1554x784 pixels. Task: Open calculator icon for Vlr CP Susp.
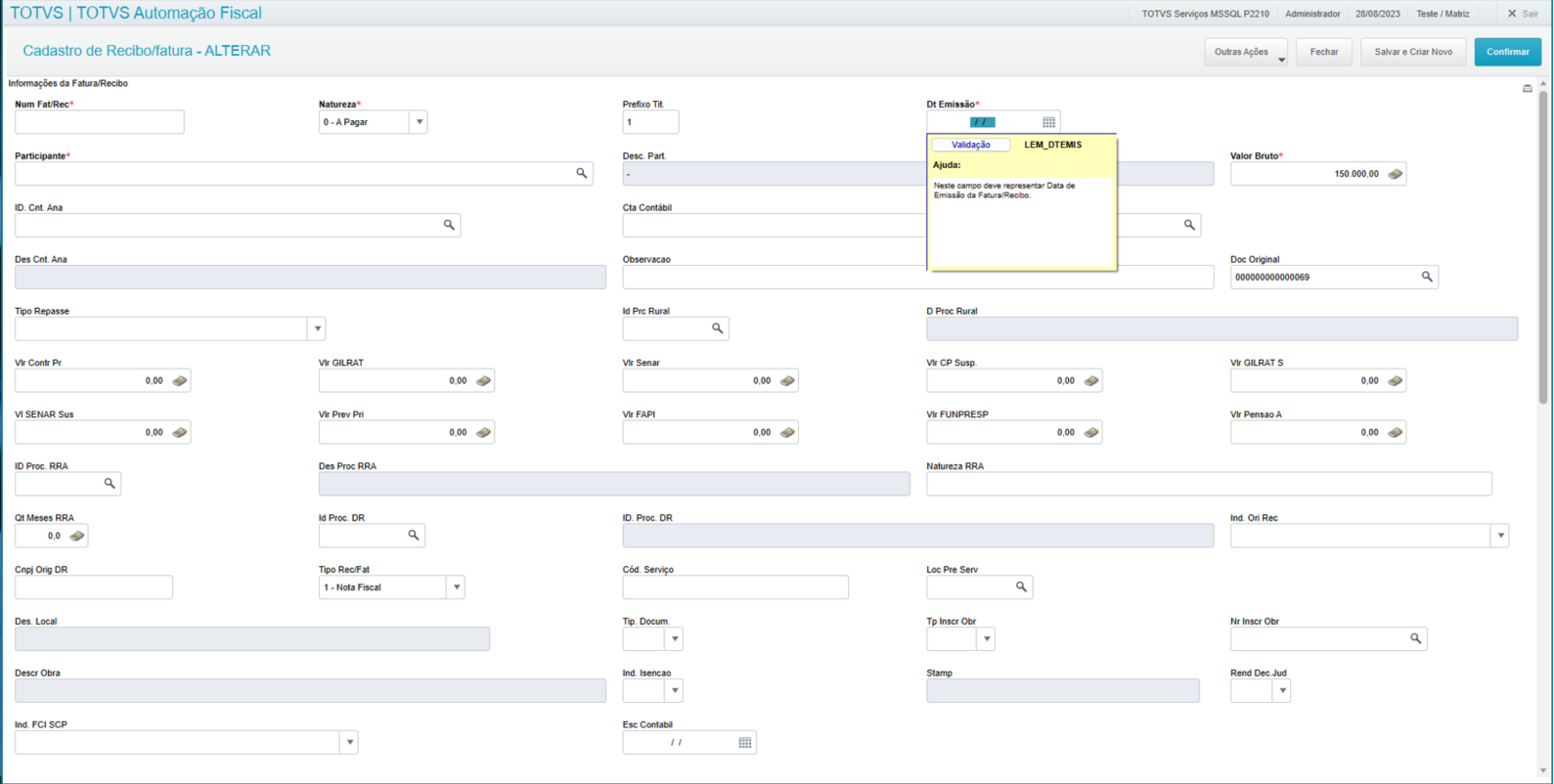[1091, 380]
